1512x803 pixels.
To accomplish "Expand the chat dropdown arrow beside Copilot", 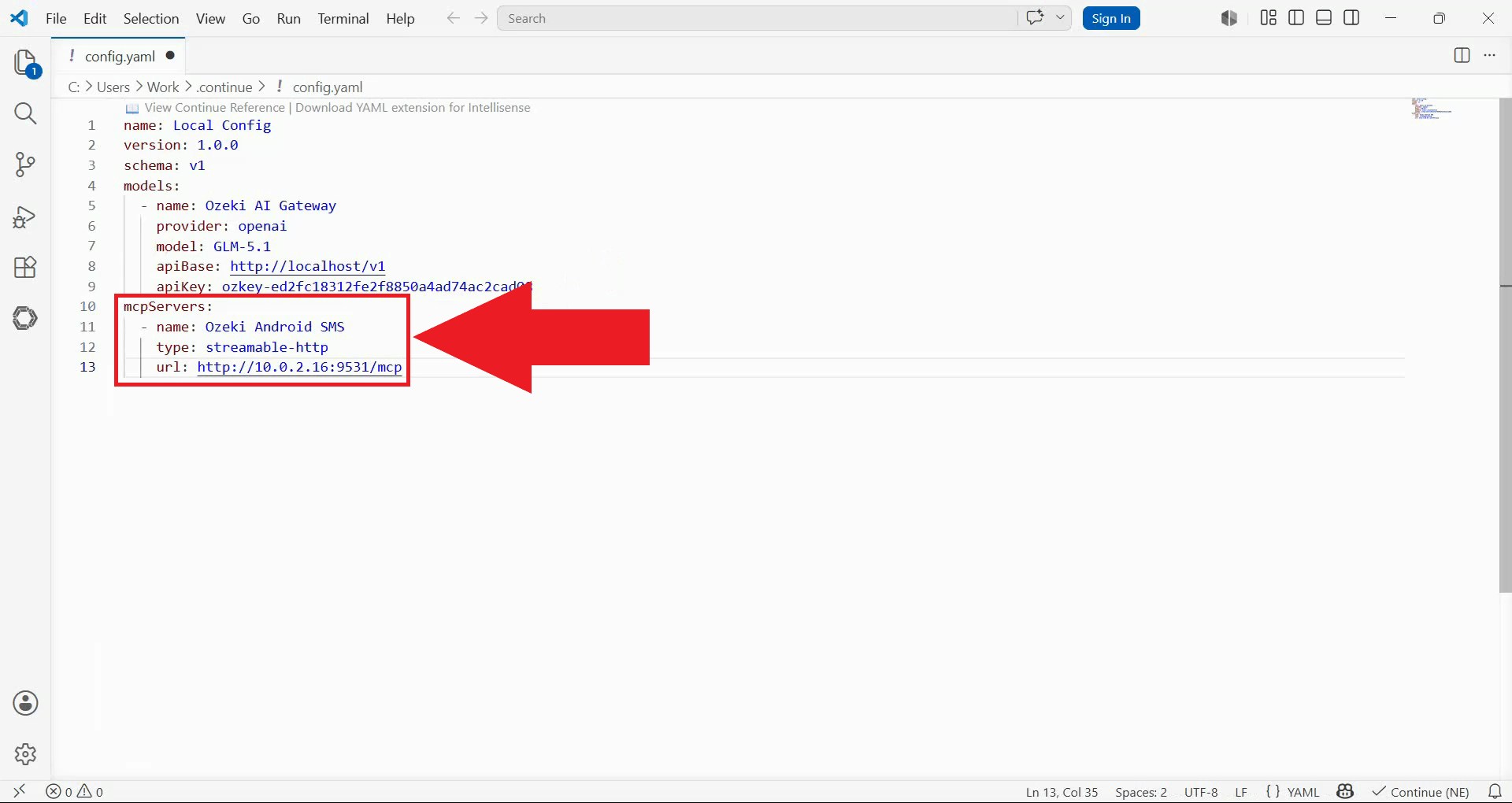I will (1060, 17).
